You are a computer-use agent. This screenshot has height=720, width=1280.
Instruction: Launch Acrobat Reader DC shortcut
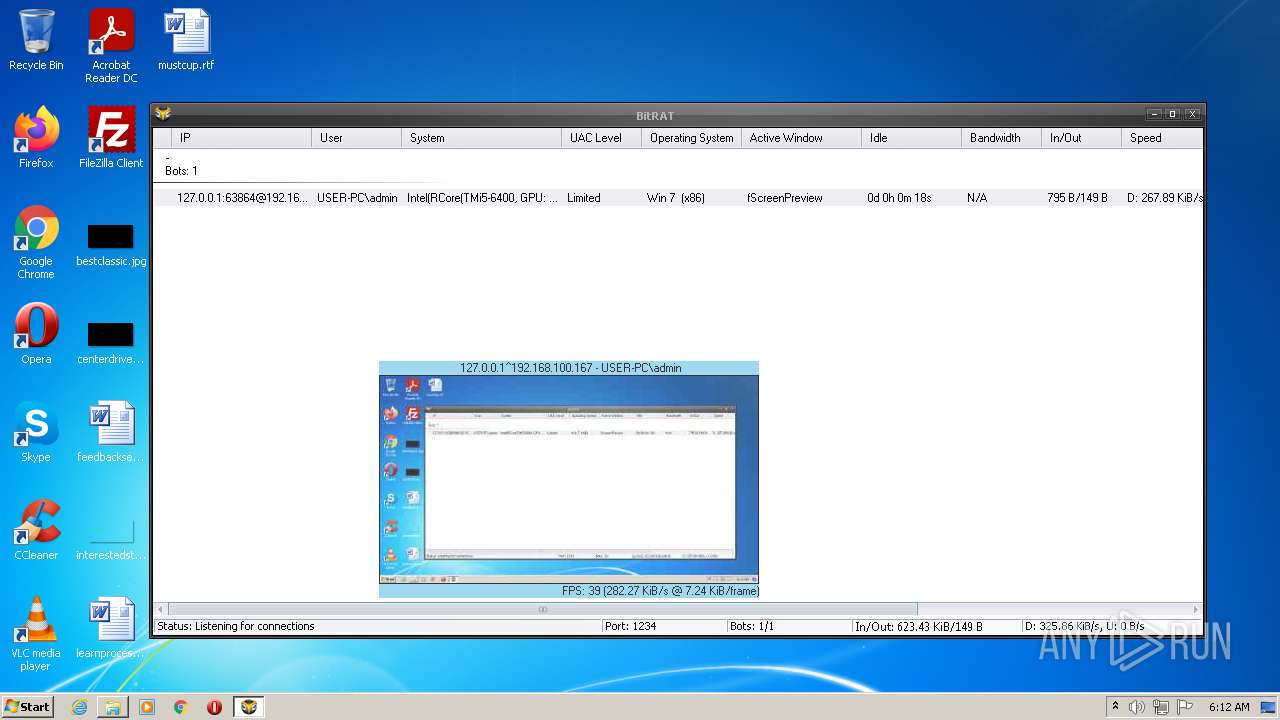pyautogui.click(x=111, y=46)
